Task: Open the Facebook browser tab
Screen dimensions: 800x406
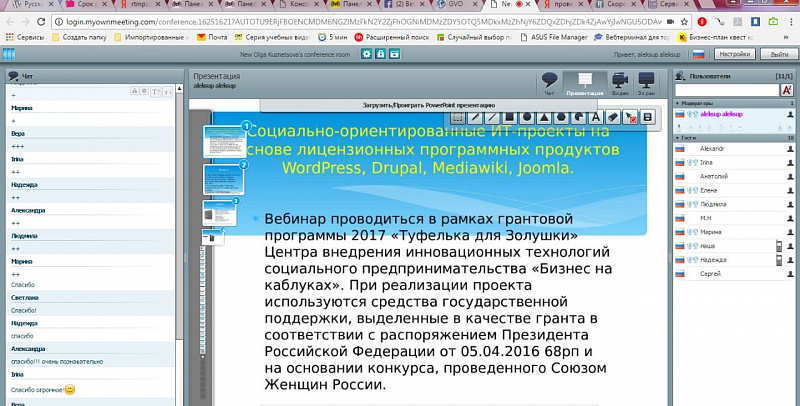Action: click(406, 4)
